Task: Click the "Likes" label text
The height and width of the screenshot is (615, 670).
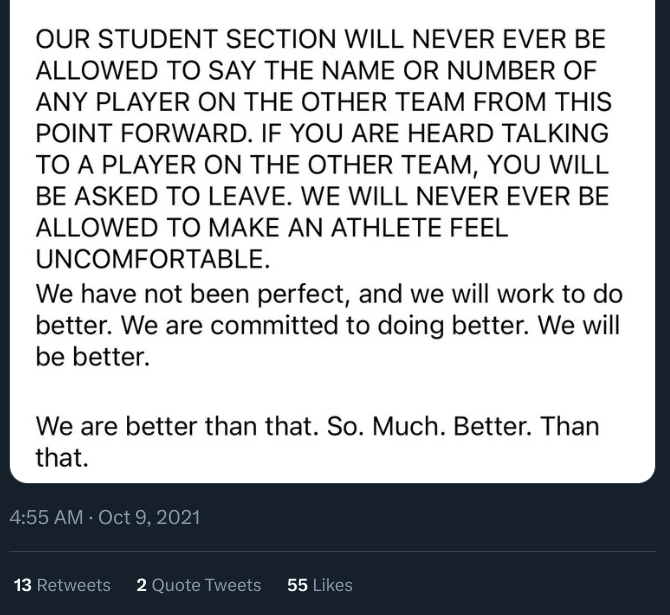Action: pyautogui.click(x=333, y=585)
